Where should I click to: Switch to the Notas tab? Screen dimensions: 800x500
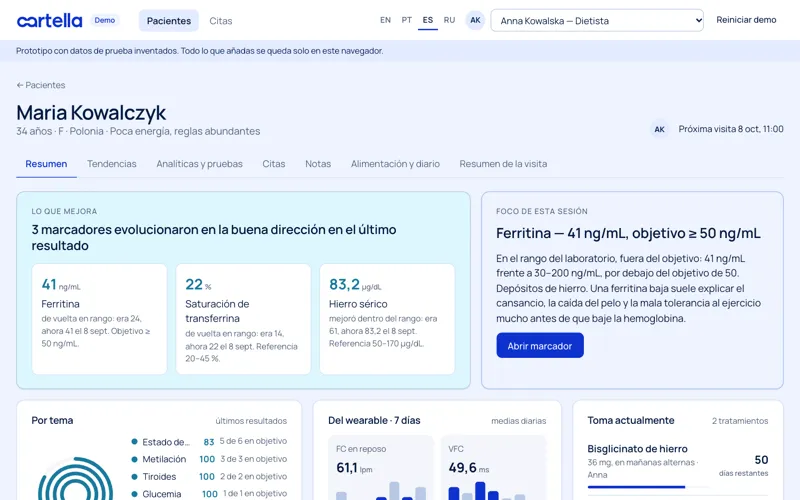pyautogui.click(x=318, y=164)
